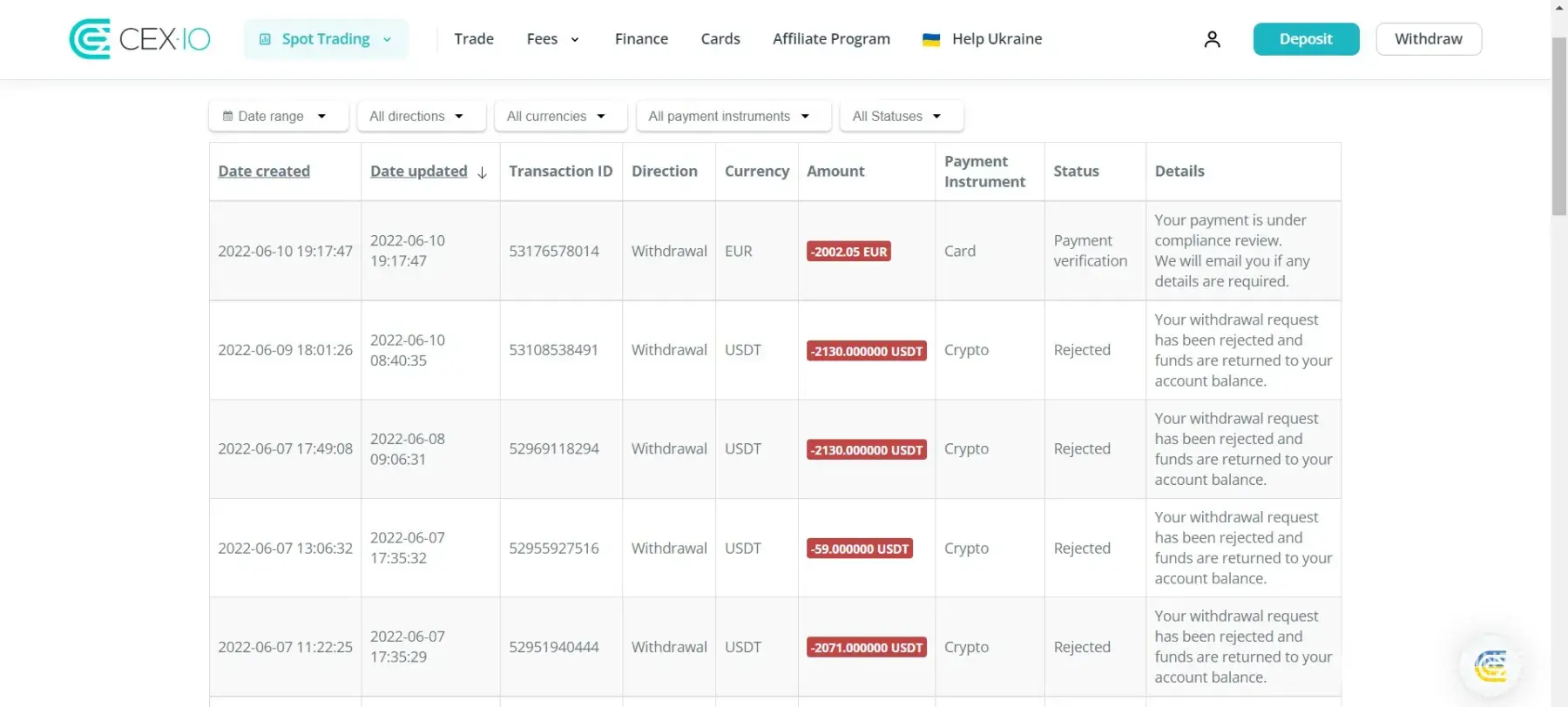Viewport: 1568px width, 707px height.
Task: Open the Trade menu item
Action: (x=474, y=39)
